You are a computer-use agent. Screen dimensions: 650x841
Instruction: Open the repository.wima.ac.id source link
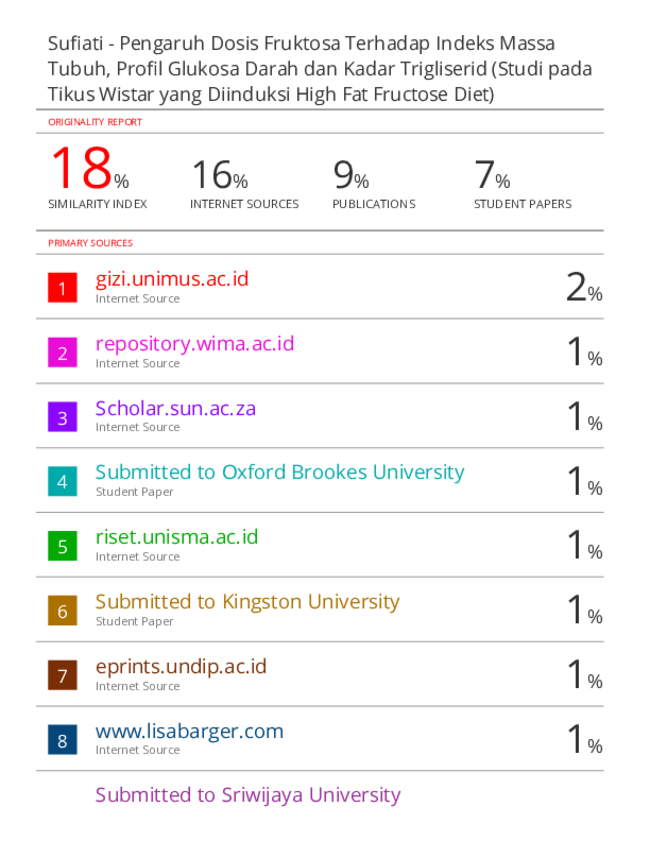(195, 344)
